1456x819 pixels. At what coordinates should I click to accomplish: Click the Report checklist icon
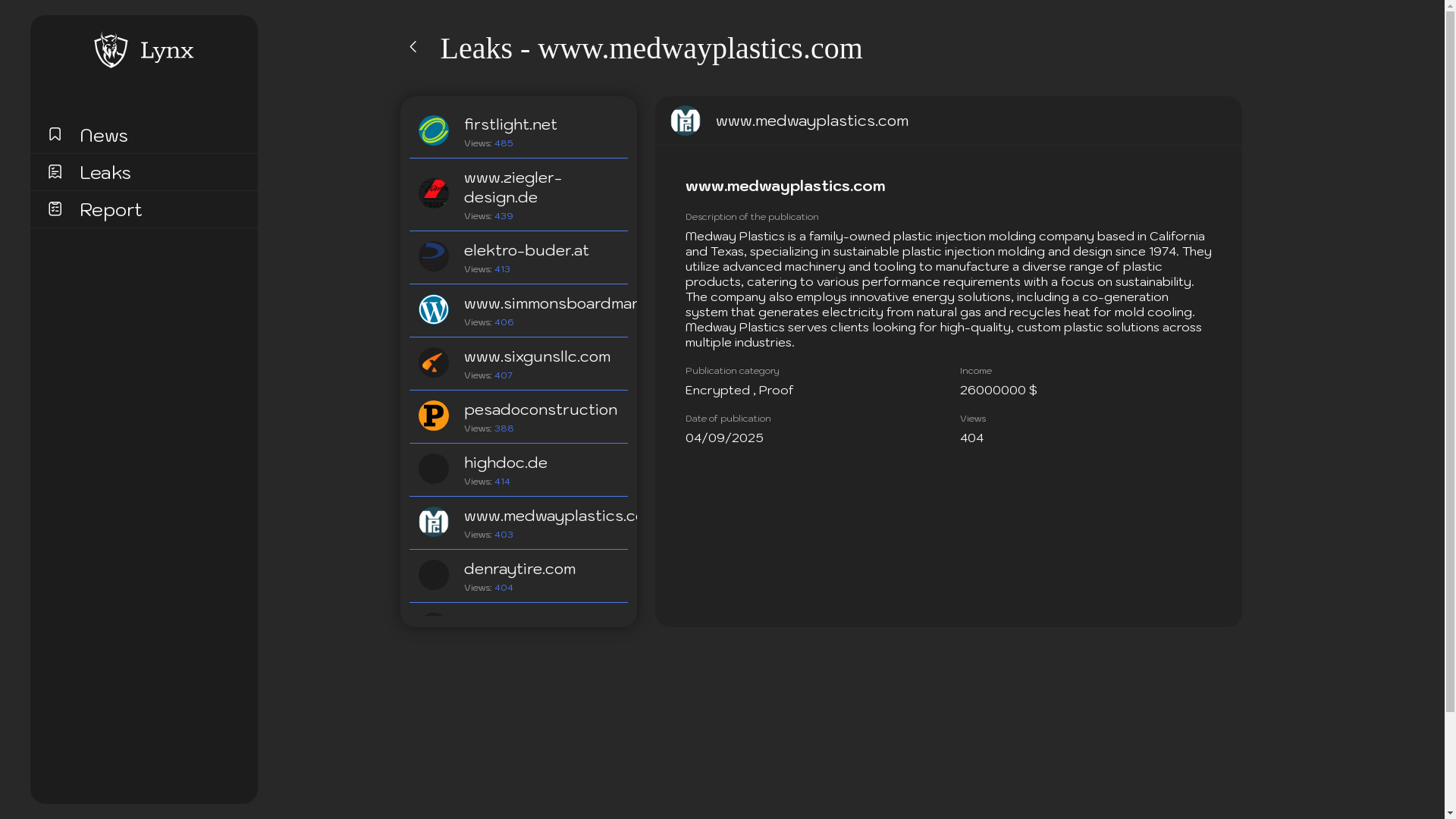pos(55,209)
